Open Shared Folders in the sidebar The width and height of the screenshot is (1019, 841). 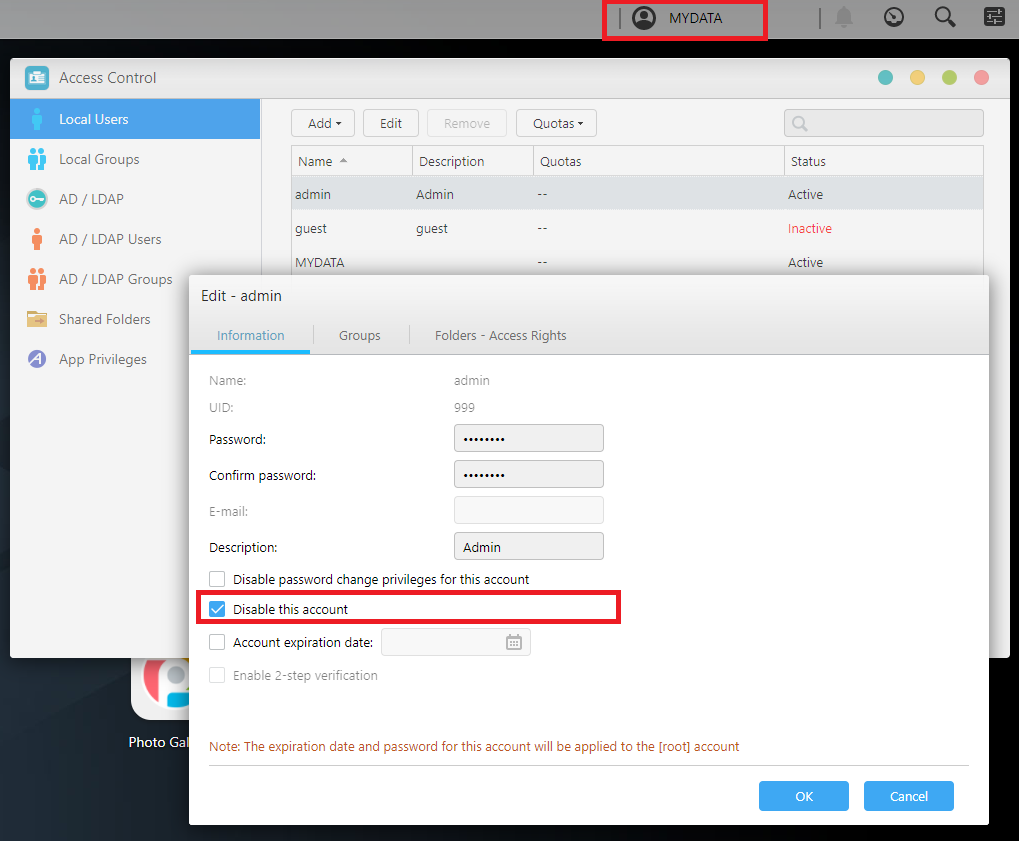(x=104, y=319)
